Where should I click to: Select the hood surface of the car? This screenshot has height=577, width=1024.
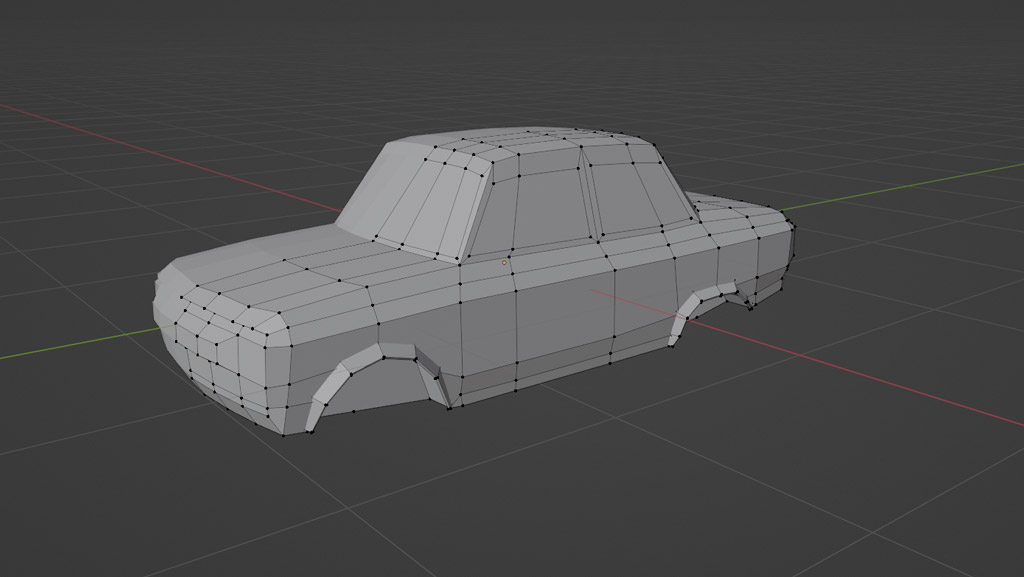coord(300,265)
